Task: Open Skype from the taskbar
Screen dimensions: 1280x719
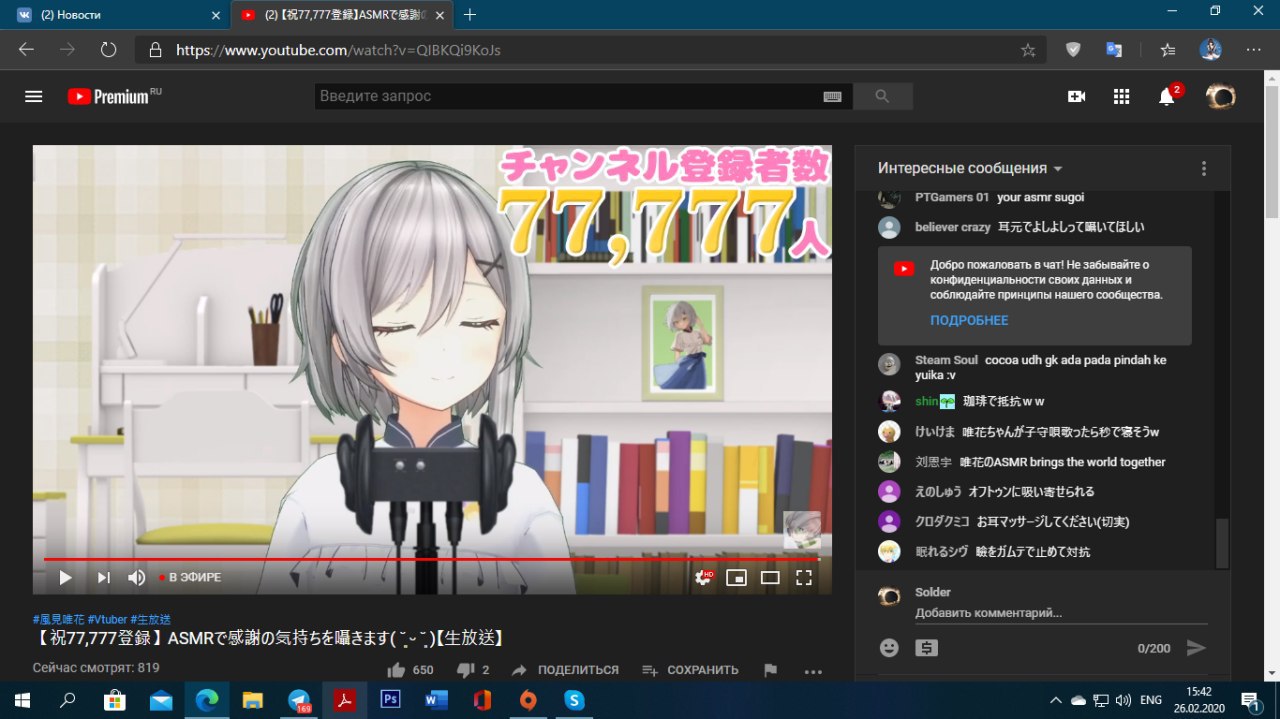Action: [574, 700]
